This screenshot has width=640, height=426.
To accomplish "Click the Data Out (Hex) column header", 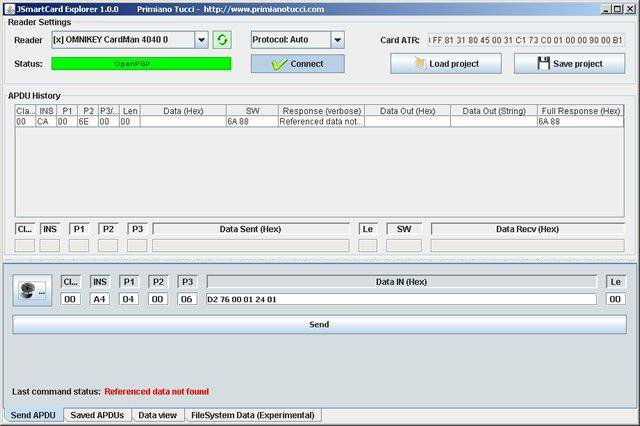I will pyautogui.click(x=407, y=111).
